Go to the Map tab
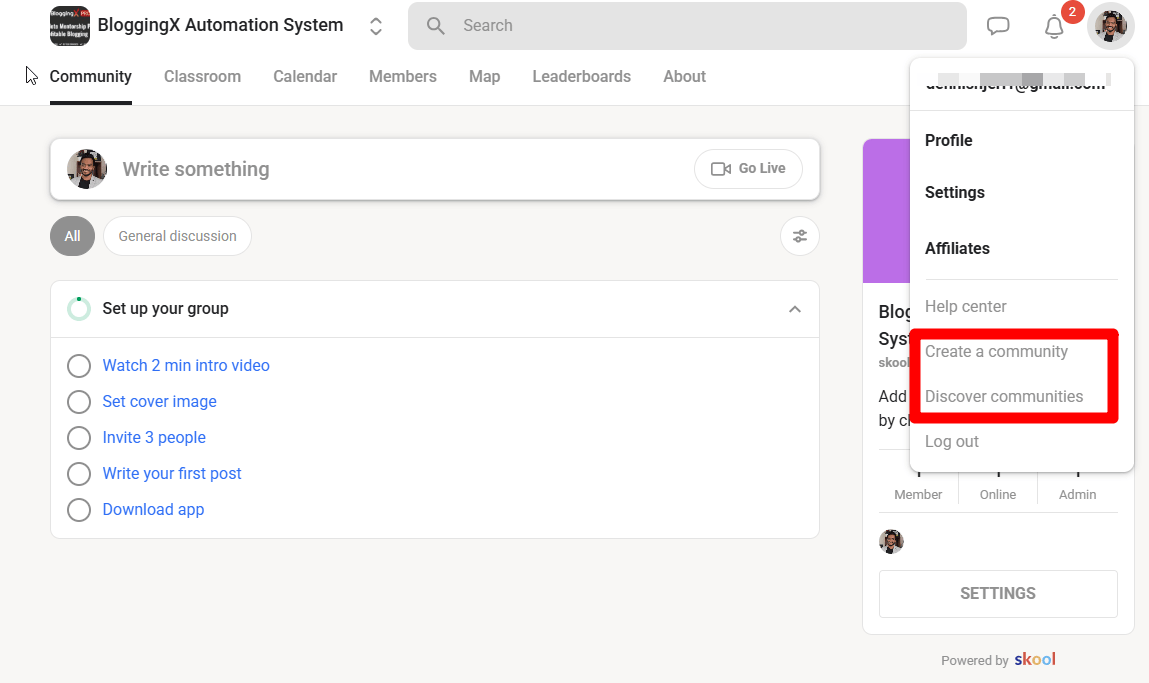This screenshot has width=1149, height=683. click(x=484, y=76)
